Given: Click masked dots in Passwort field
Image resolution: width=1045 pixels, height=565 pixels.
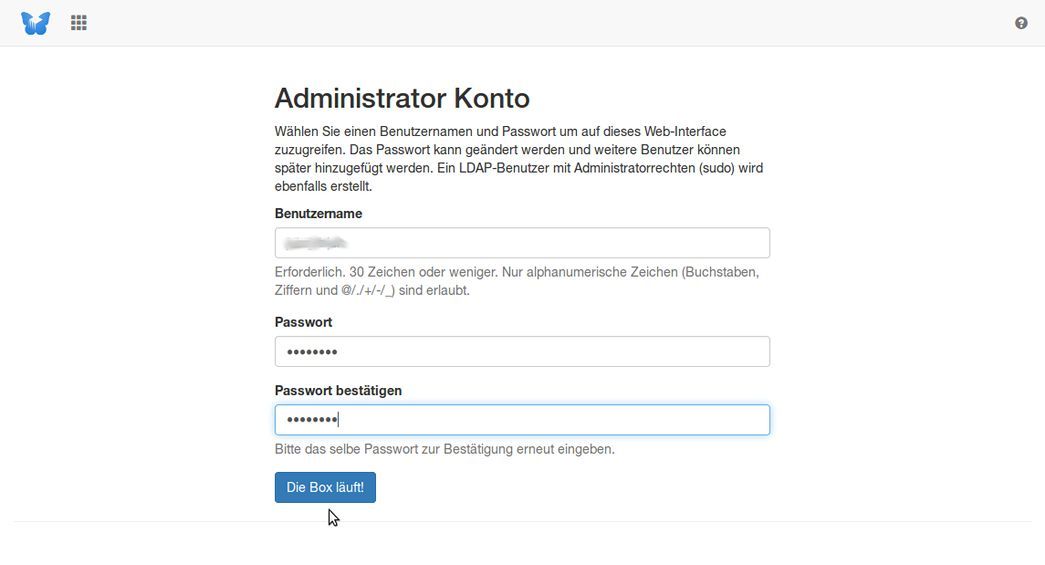Looking at the screenshot, I should tap(312, 352).
